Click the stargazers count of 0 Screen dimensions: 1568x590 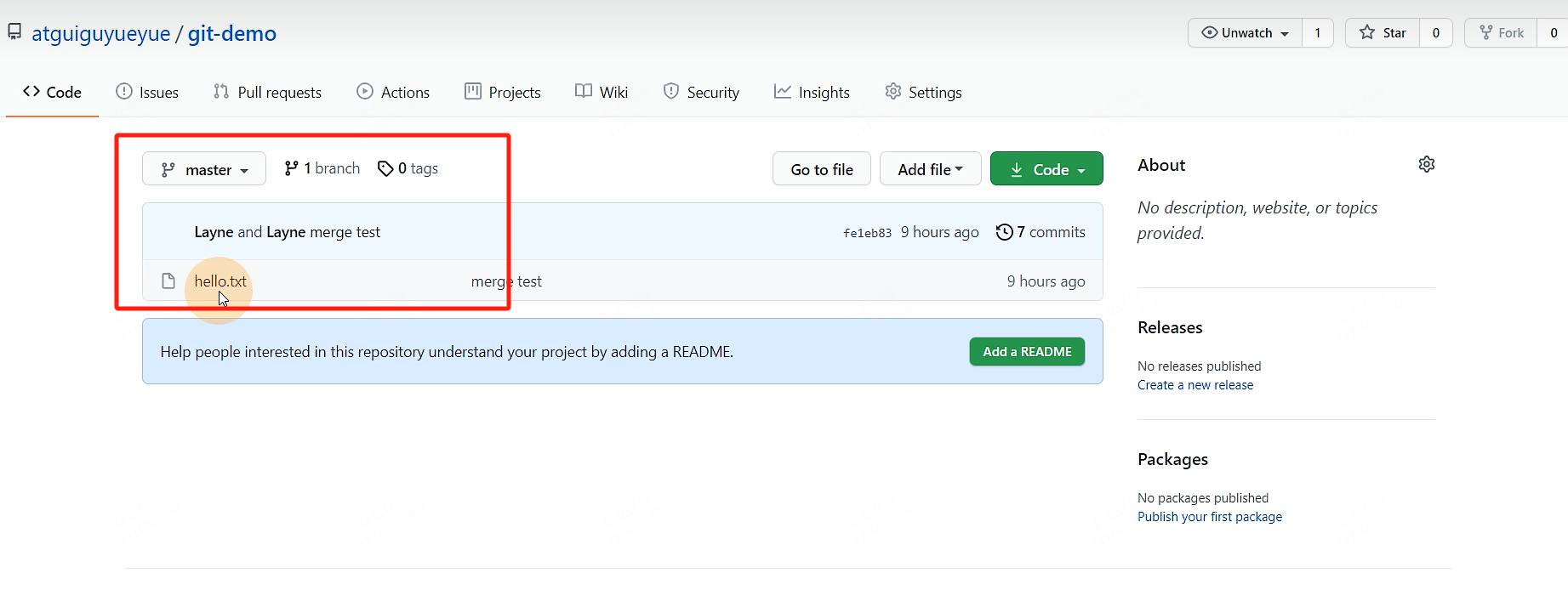(1436, 32)
